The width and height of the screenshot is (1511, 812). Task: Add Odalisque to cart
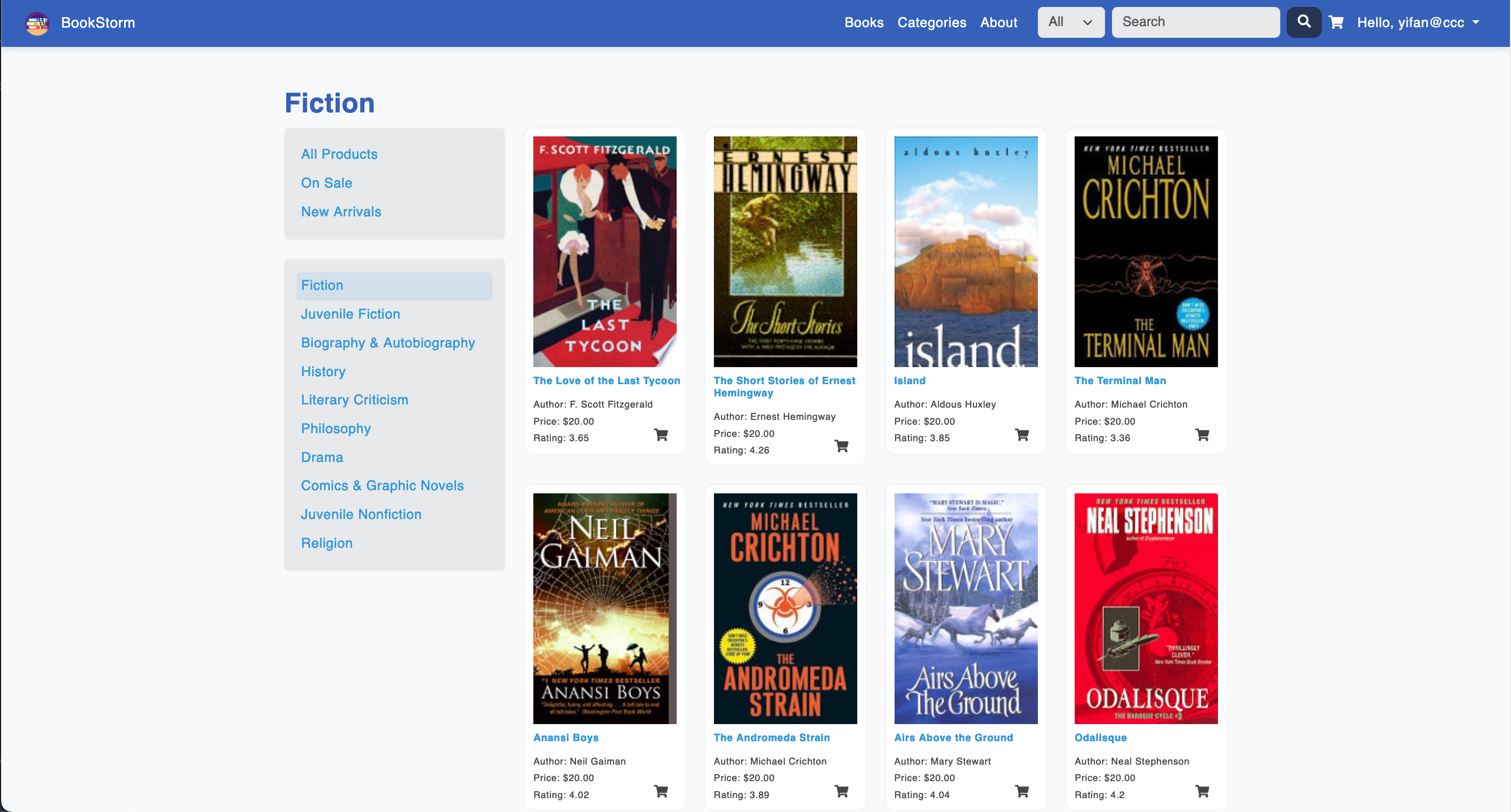1203,791
